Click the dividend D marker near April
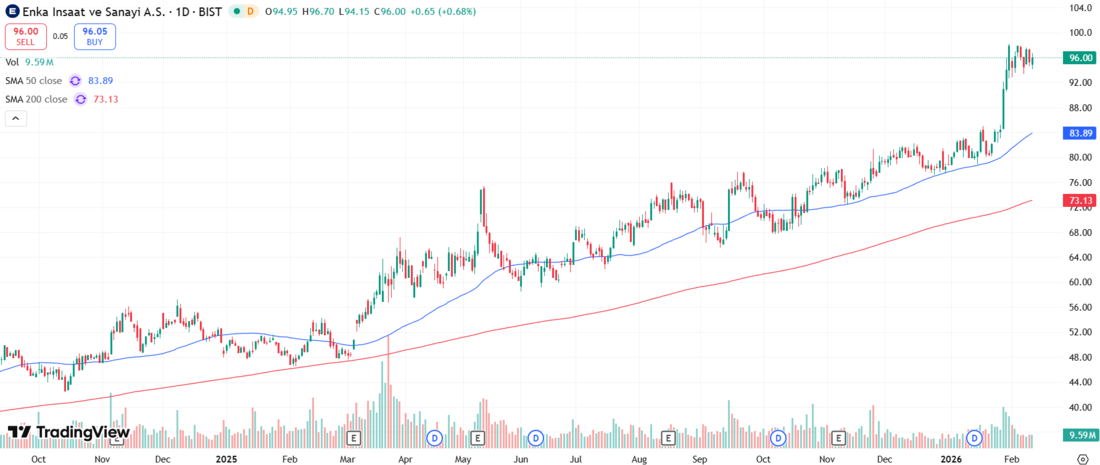This screenshot has height=465, width=1100. coord(434,438)
